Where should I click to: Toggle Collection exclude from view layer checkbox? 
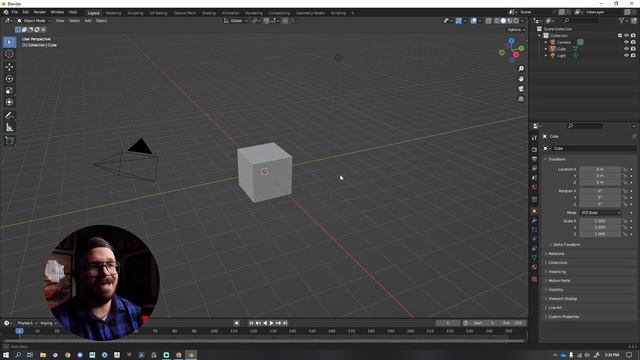[x=620, y=36]
